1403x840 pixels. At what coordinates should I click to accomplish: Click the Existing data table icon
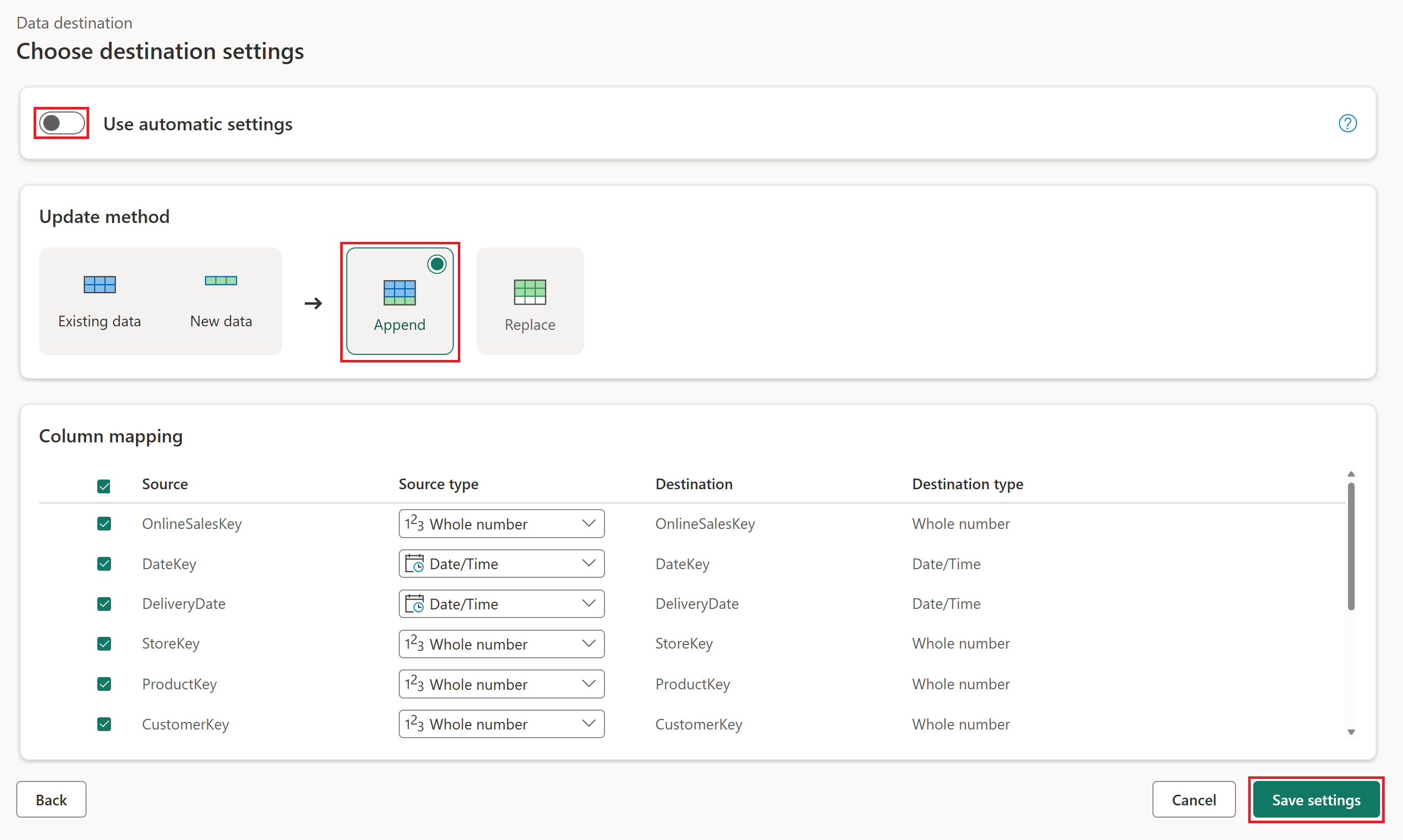click(99, 285)
